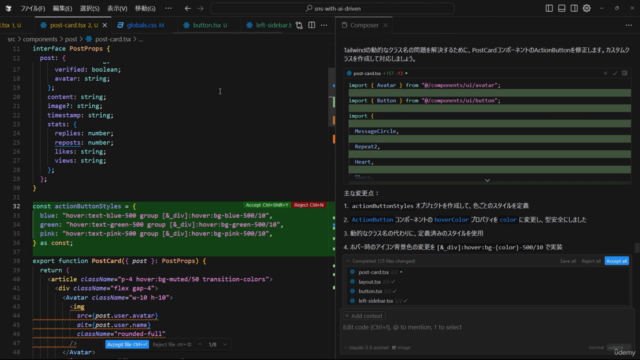Toggle the primary sidebar layout icon
The height and width of the screenshot is (360, 640).
[x=549, y=8]
